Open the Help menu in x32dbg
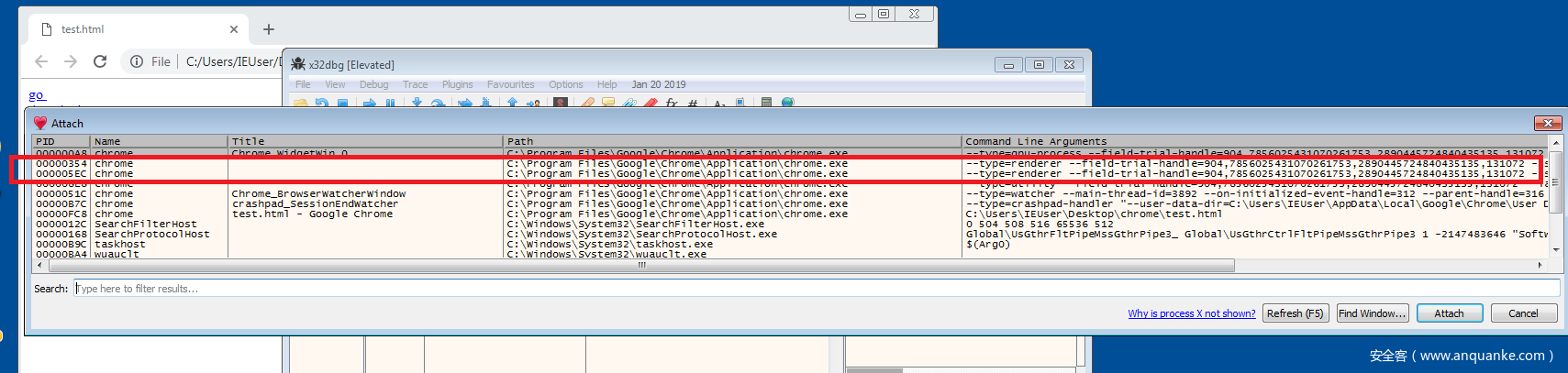1568x373 pixels. click(x=606, y=84)
